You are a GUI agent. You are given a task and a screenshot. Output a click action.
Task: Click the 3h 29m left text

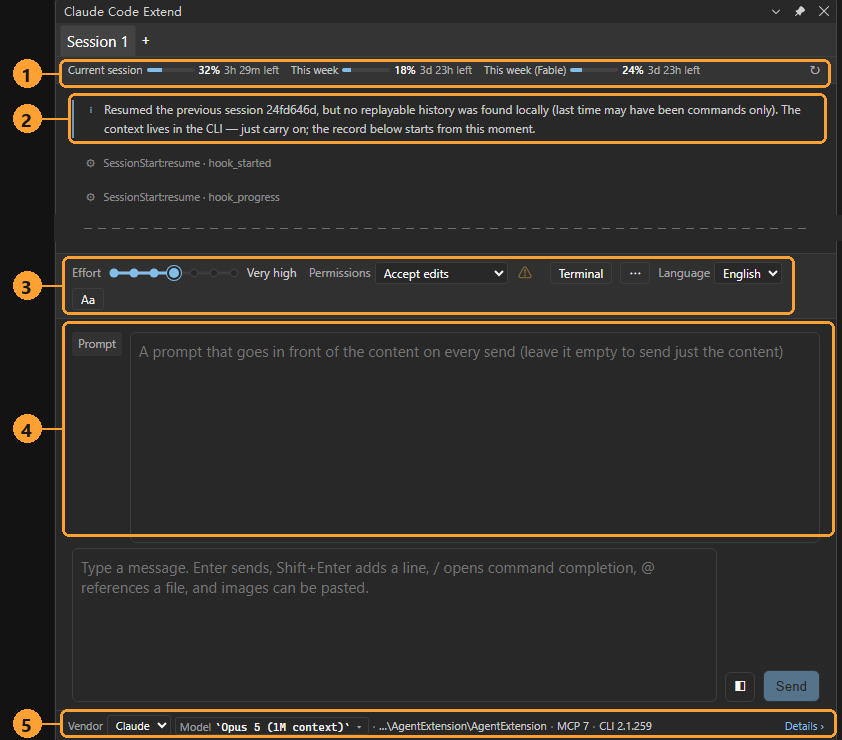[251, 70]
